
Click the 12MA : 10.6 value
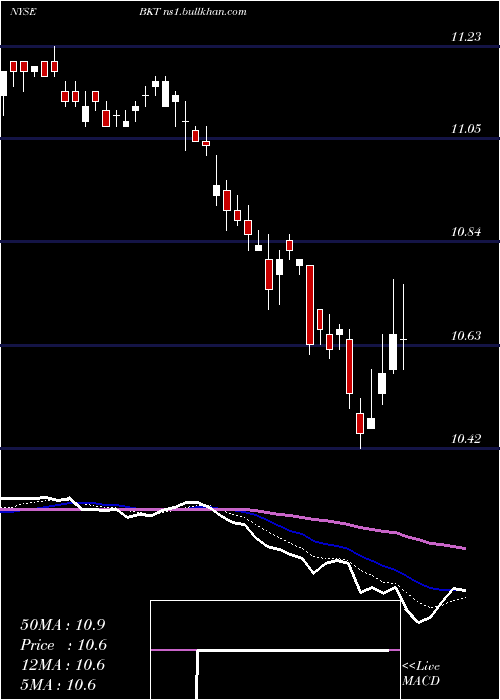(x=63, y=665)
